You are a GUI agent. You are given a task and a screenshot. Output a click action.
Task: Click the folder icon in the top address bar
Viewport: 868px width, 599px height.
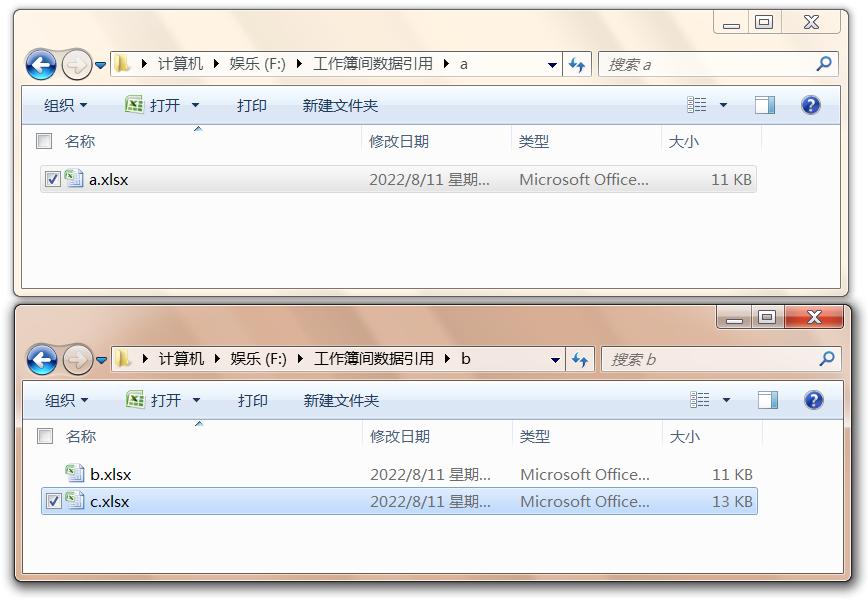tap(120, 63)
